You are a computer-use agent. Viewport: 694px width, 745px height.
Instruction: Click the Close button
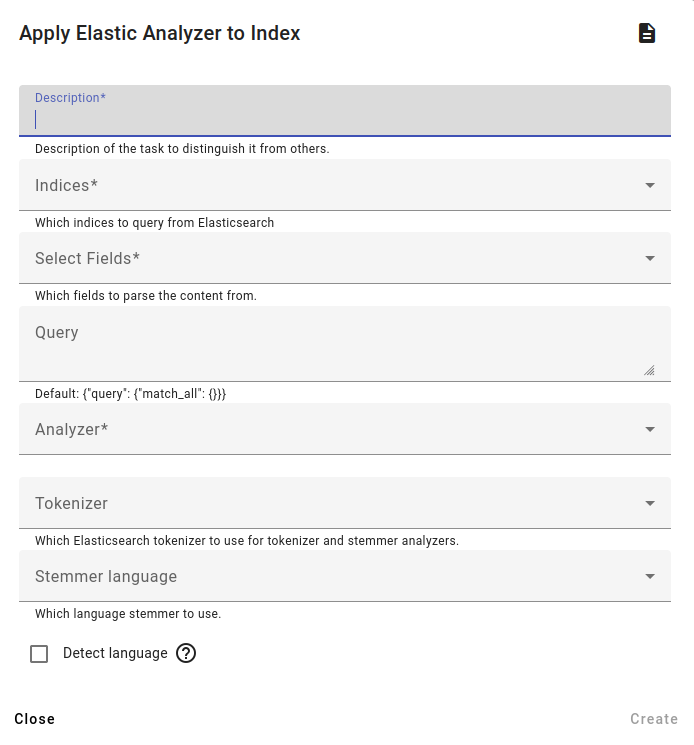pos(34,719)
